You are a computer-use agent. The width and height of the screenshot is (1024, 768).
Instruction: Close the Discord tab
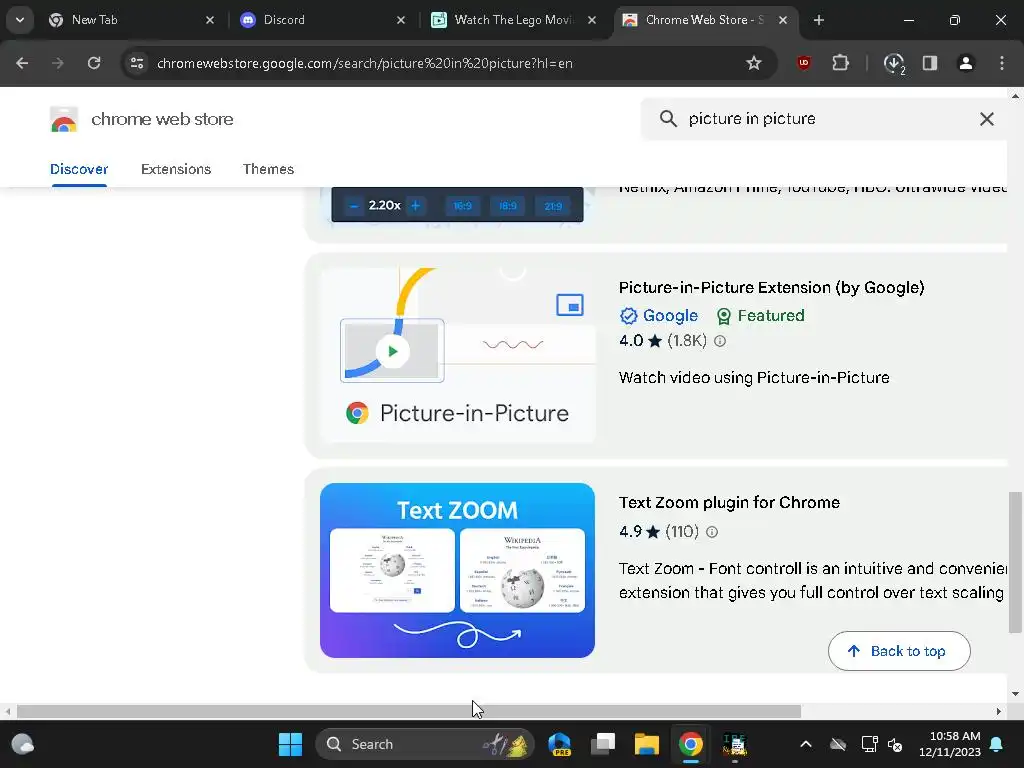[401, 20]
